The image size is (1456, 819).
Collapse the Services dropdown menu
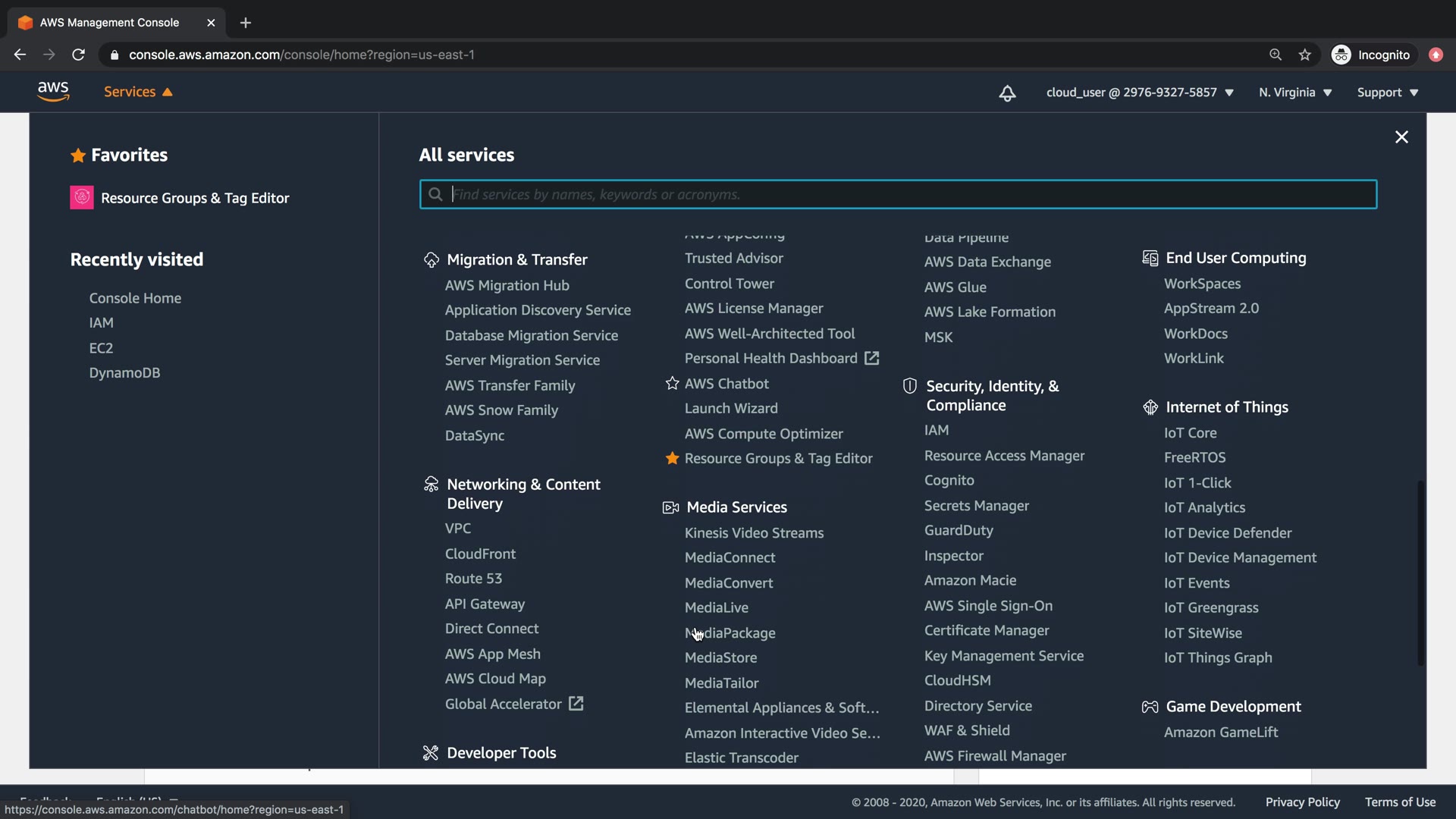pos(138,92)
